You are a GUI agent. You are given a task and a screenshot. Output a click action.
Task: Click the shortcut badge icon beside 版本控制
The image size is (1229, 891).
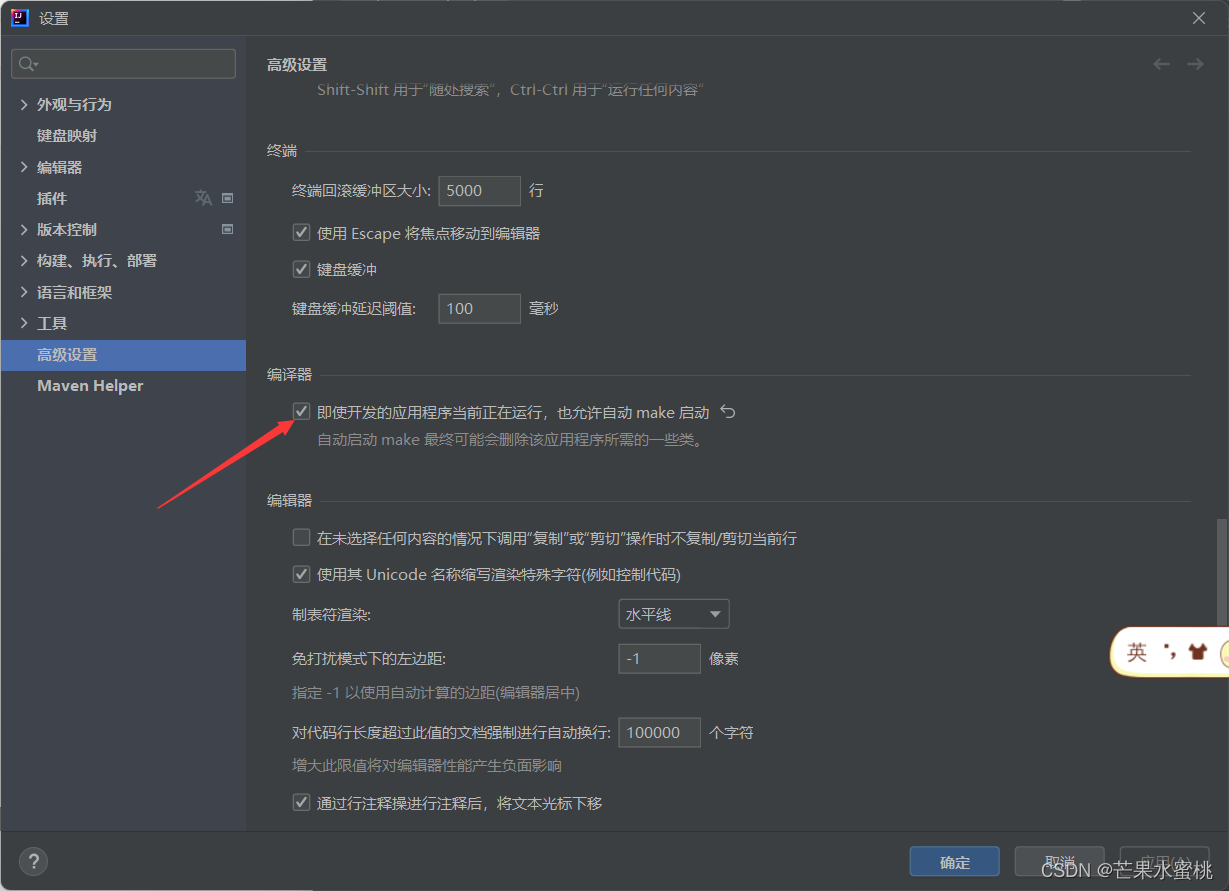pyautogui.click(x=227, y=229)
